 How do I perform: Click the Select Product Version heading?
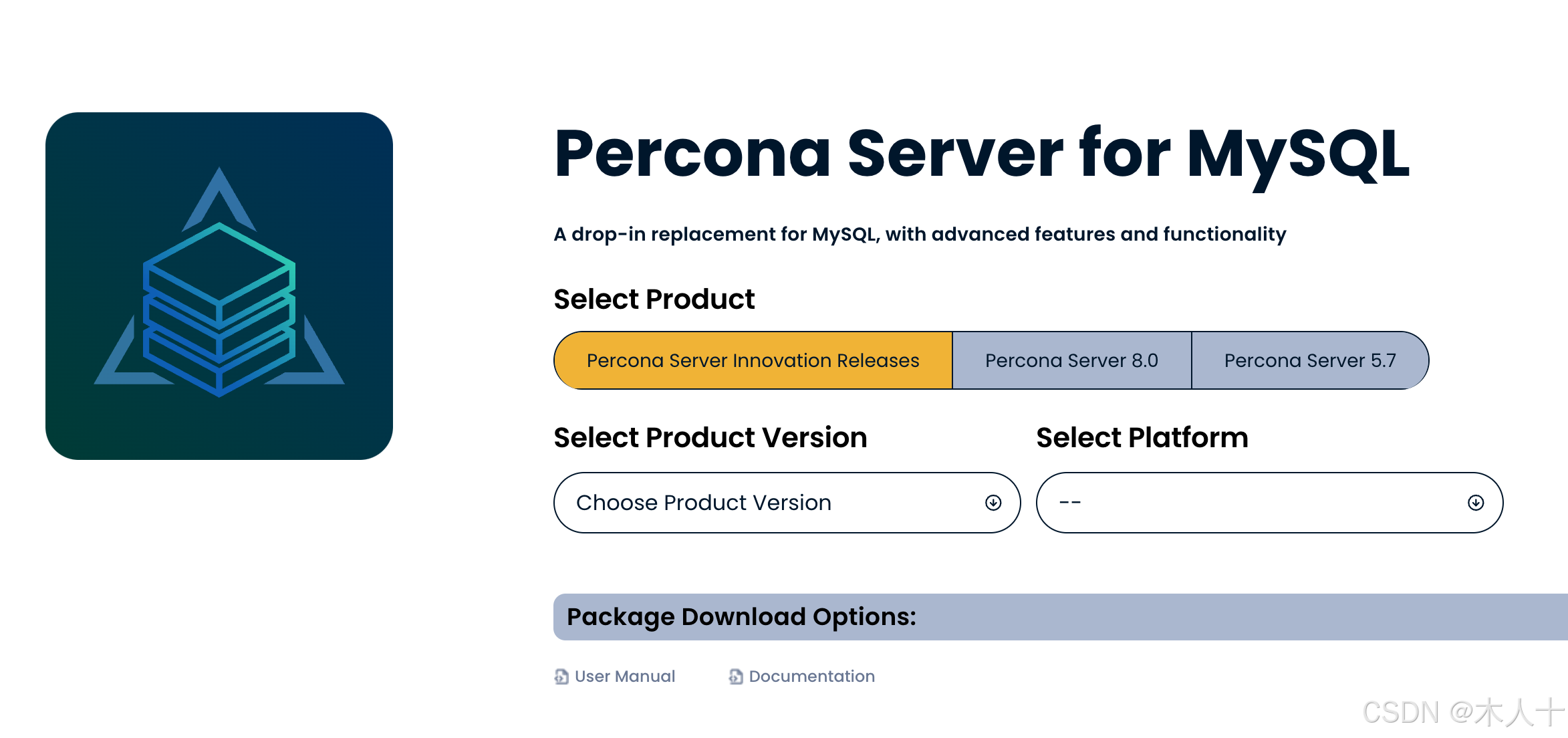click(710, 437)
